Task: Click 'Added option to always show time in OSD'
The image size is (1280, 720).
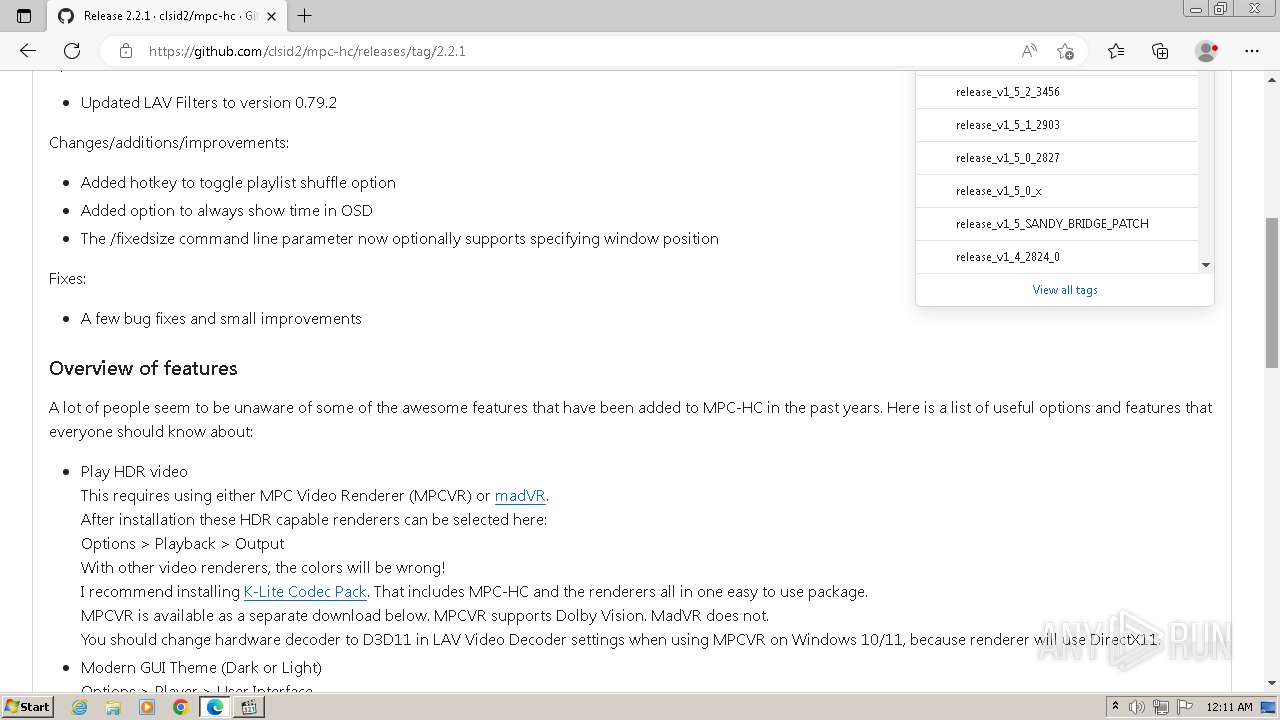Action: [x=227, y=211]
